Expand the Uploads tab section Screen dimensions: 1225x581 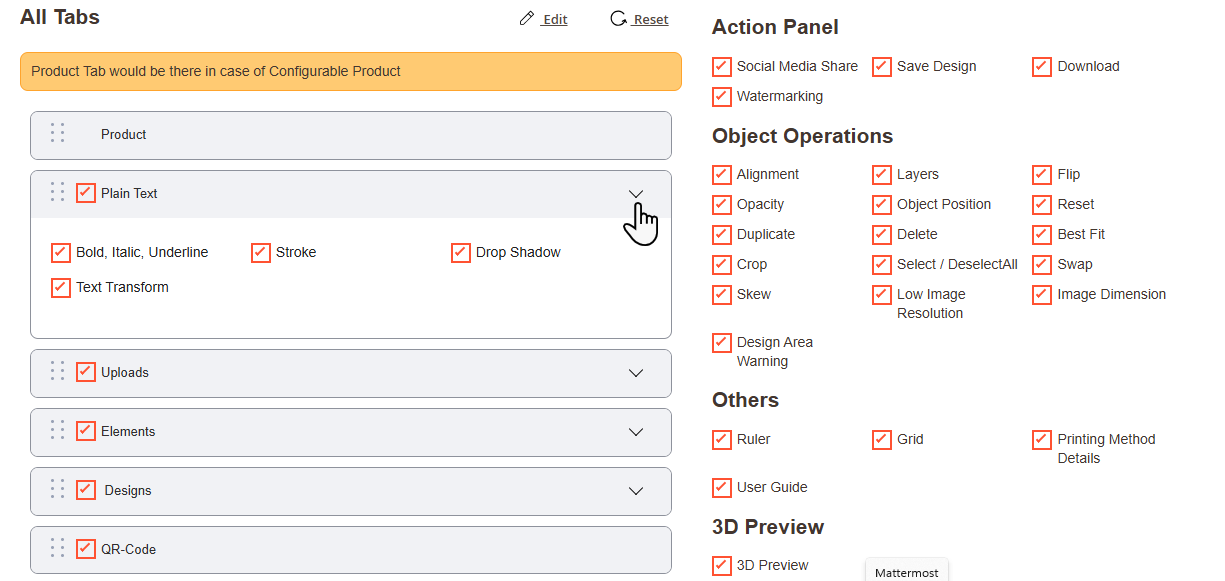[x=636, y=373]
